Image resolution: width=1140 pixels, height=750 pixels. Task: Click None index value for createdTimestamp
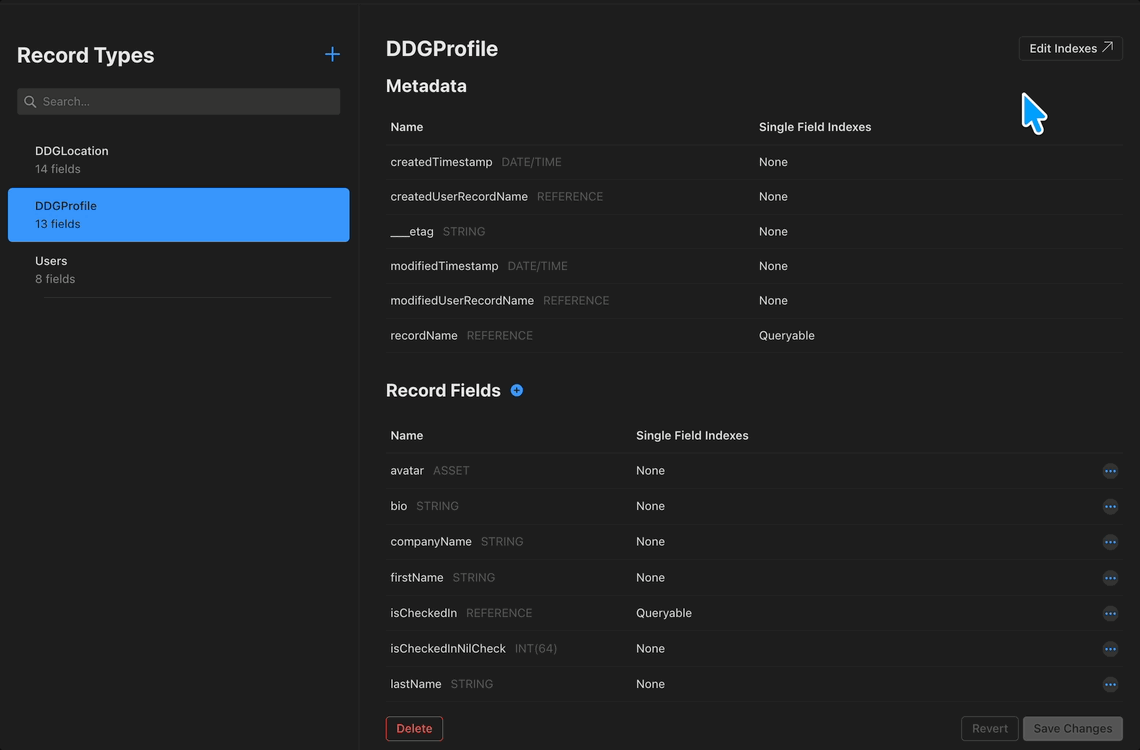coord(773,162)
